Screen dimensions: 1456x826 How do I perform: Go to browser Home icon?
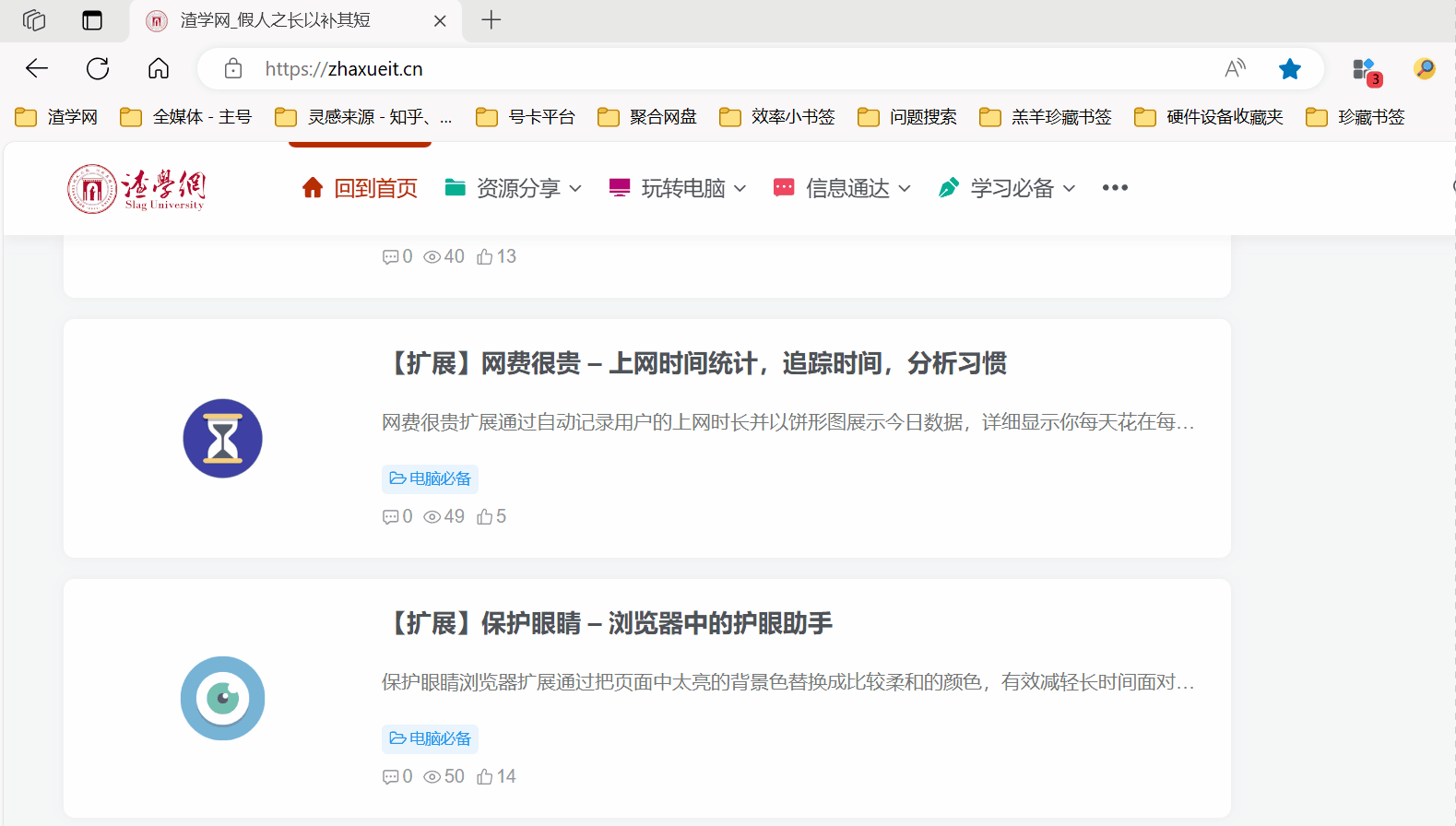click(x=159, y=68)
